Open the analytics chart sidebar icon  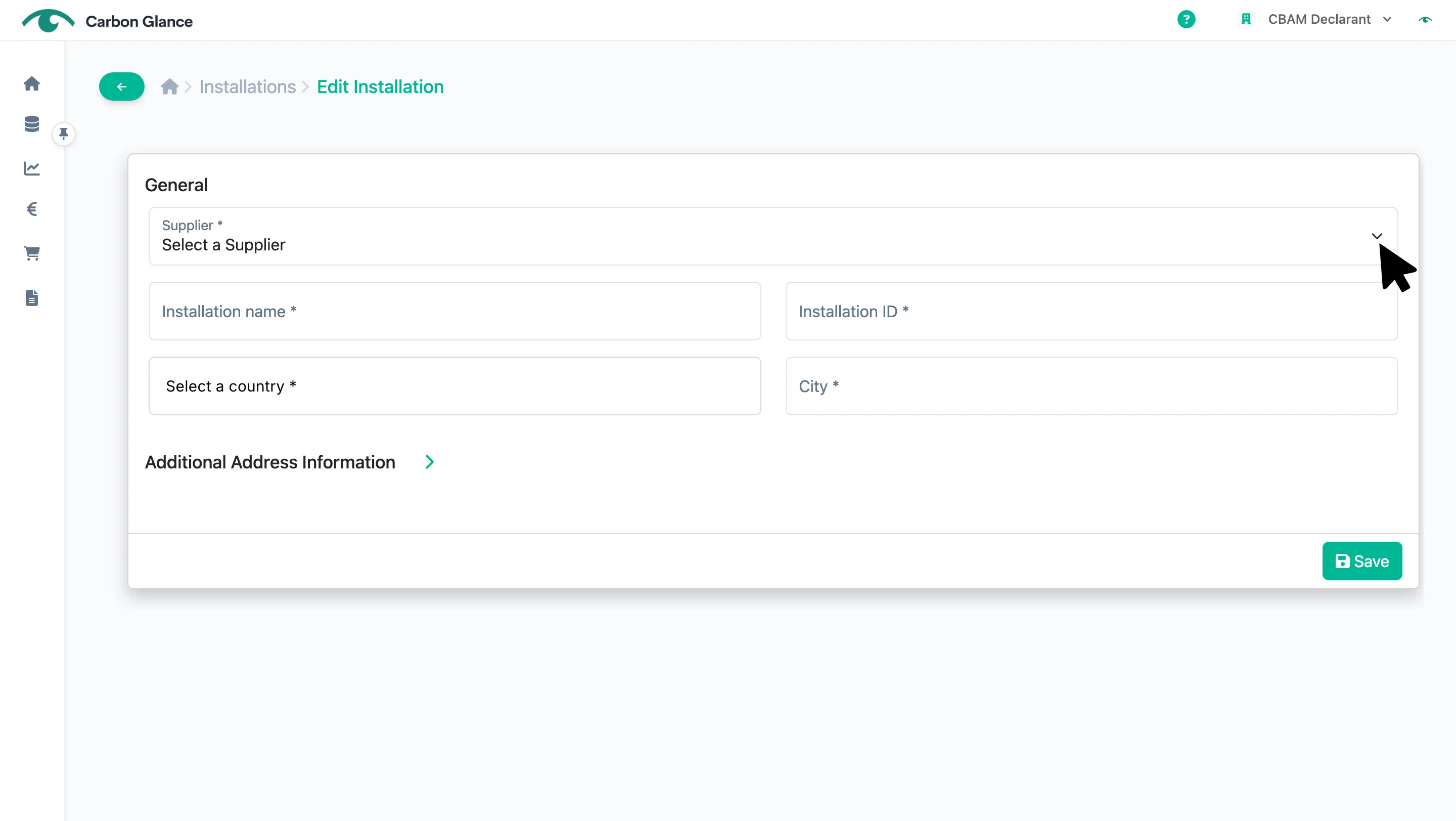[x=32, y=168]
